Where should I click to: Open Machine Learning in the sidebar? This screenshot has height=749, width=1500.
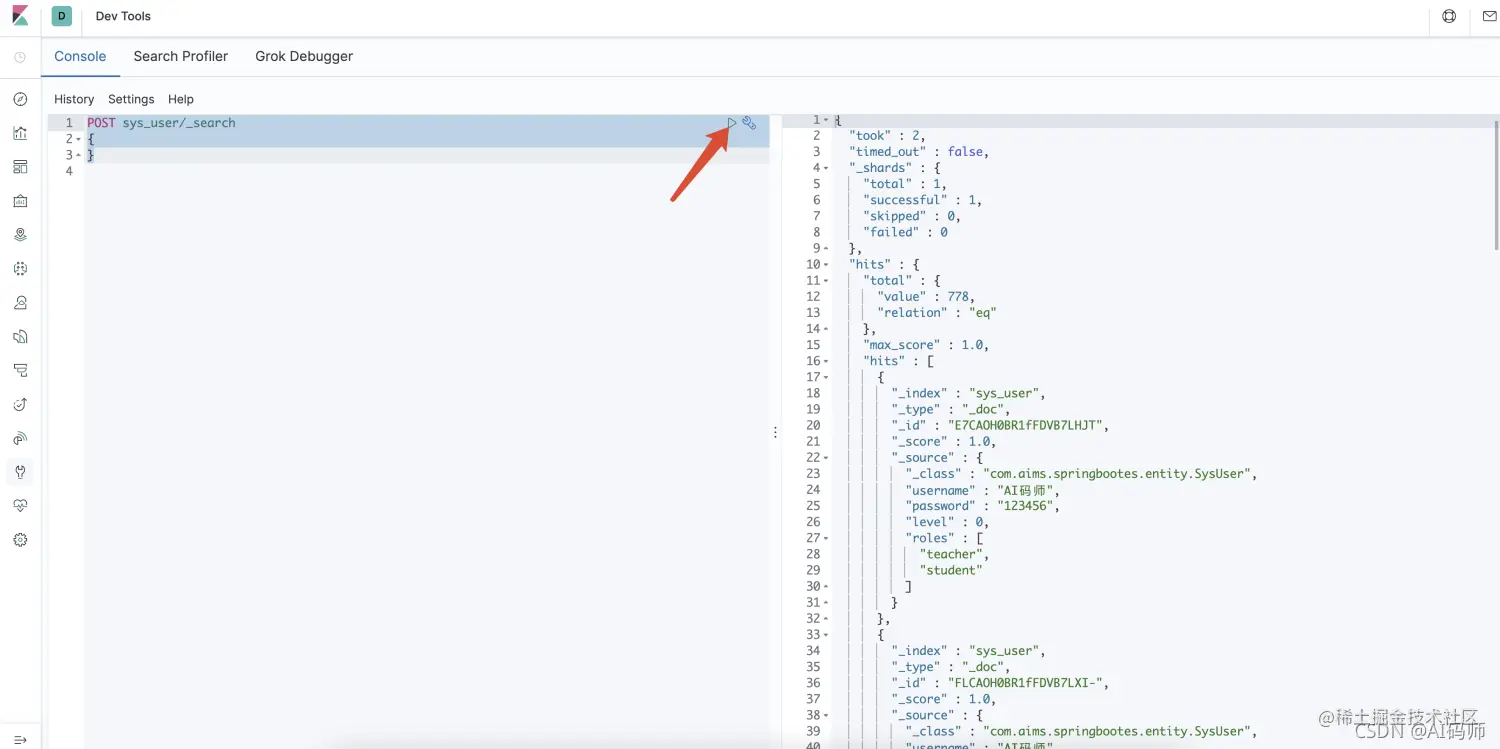tap(20, 269)
